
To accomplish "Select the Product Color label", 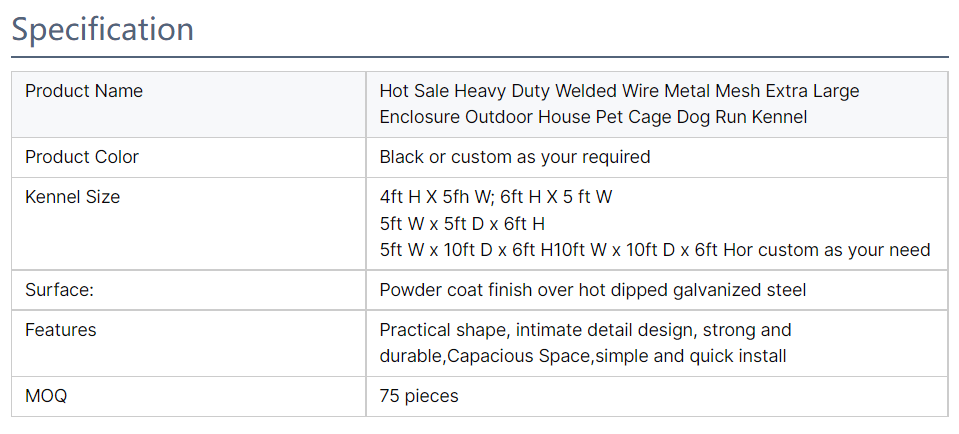I will click(x=82, y=157).
